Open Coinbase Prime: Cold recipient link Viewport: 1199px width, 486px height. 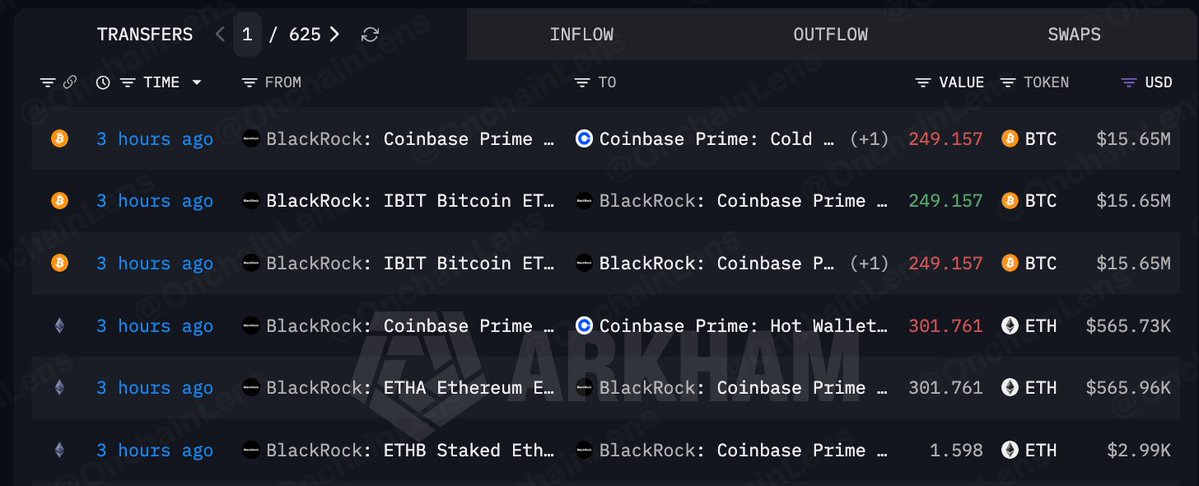click(716, 139)
